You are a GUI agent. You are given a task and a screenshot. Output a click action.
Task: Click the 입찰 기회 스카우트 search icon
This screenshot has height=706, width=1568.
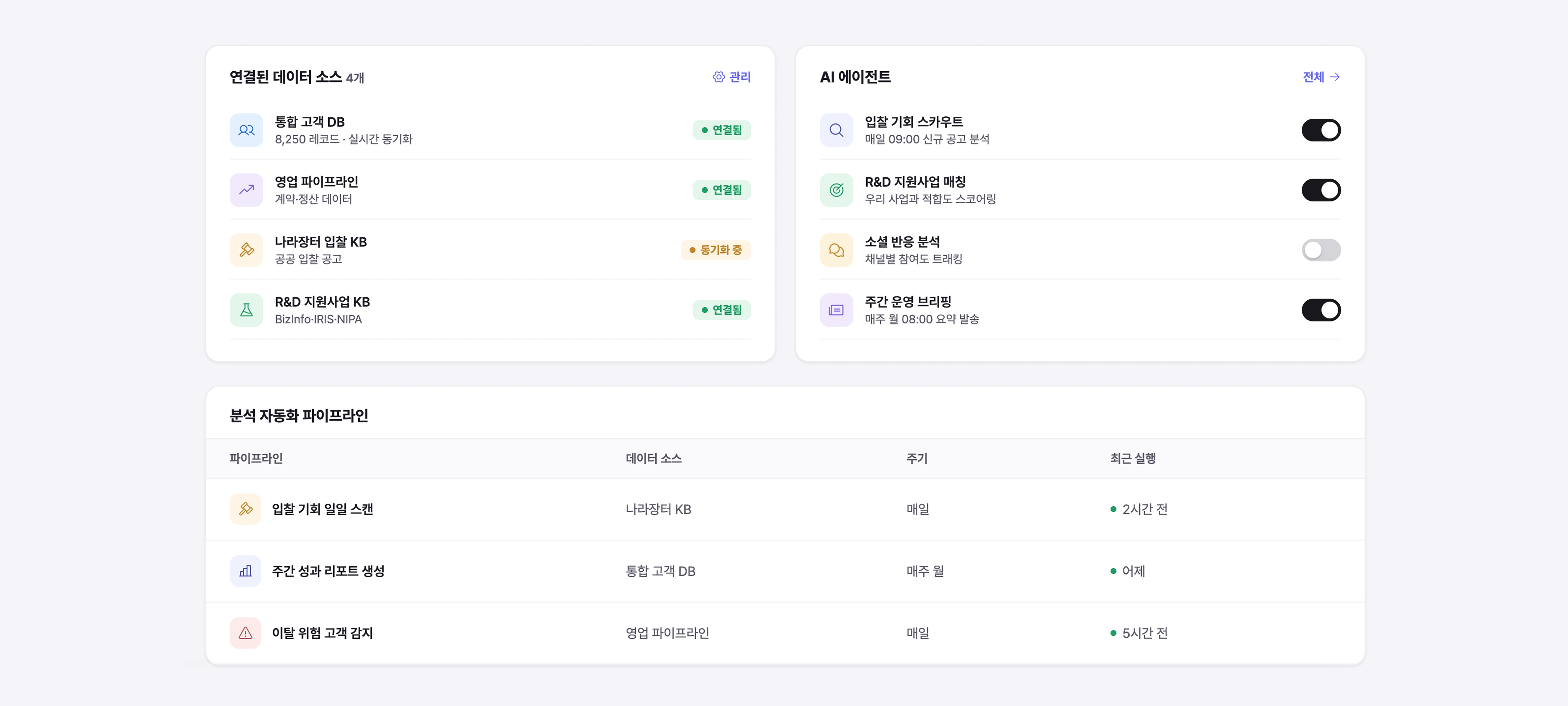click(x=836, y=130)
